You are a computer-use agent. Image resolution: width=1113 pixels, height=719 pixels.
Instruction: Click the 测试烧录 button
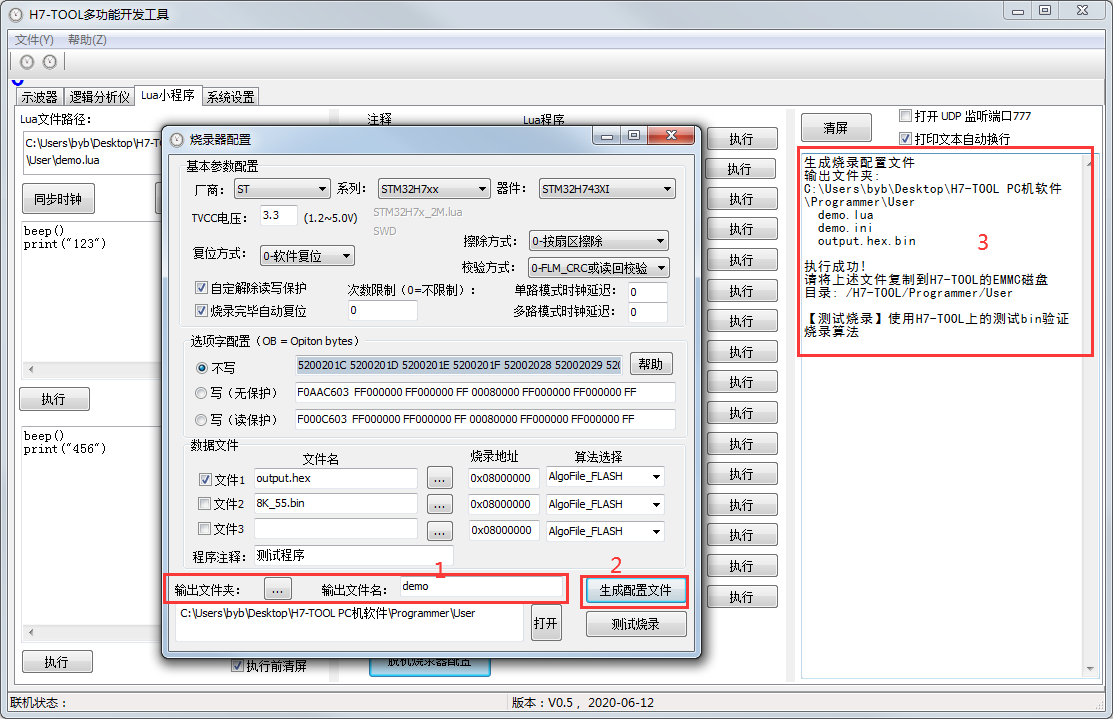pyautogui.click(x=636, y=624)
